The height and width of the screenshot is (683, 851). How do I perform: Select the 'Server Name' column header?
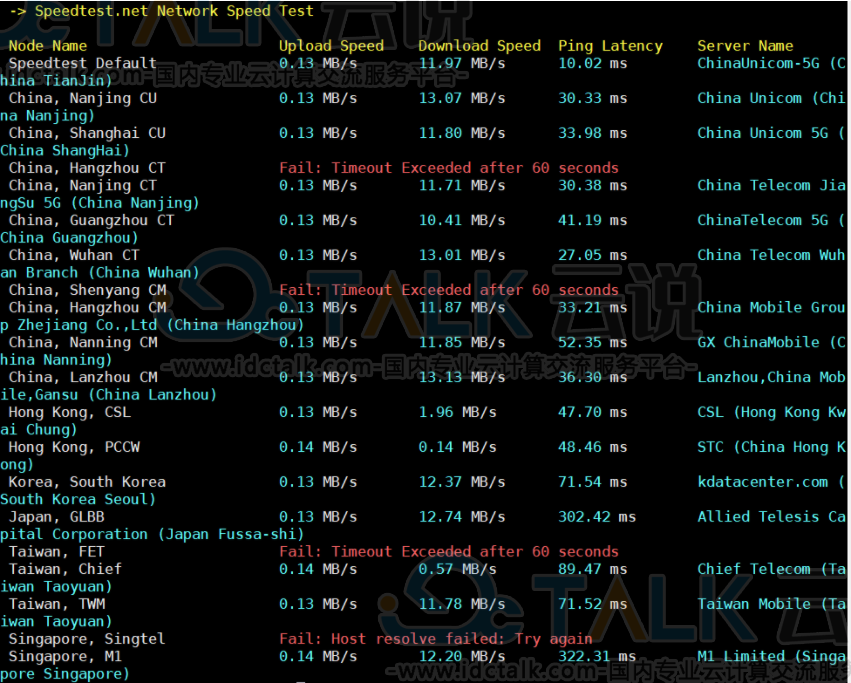pos(745,46)
